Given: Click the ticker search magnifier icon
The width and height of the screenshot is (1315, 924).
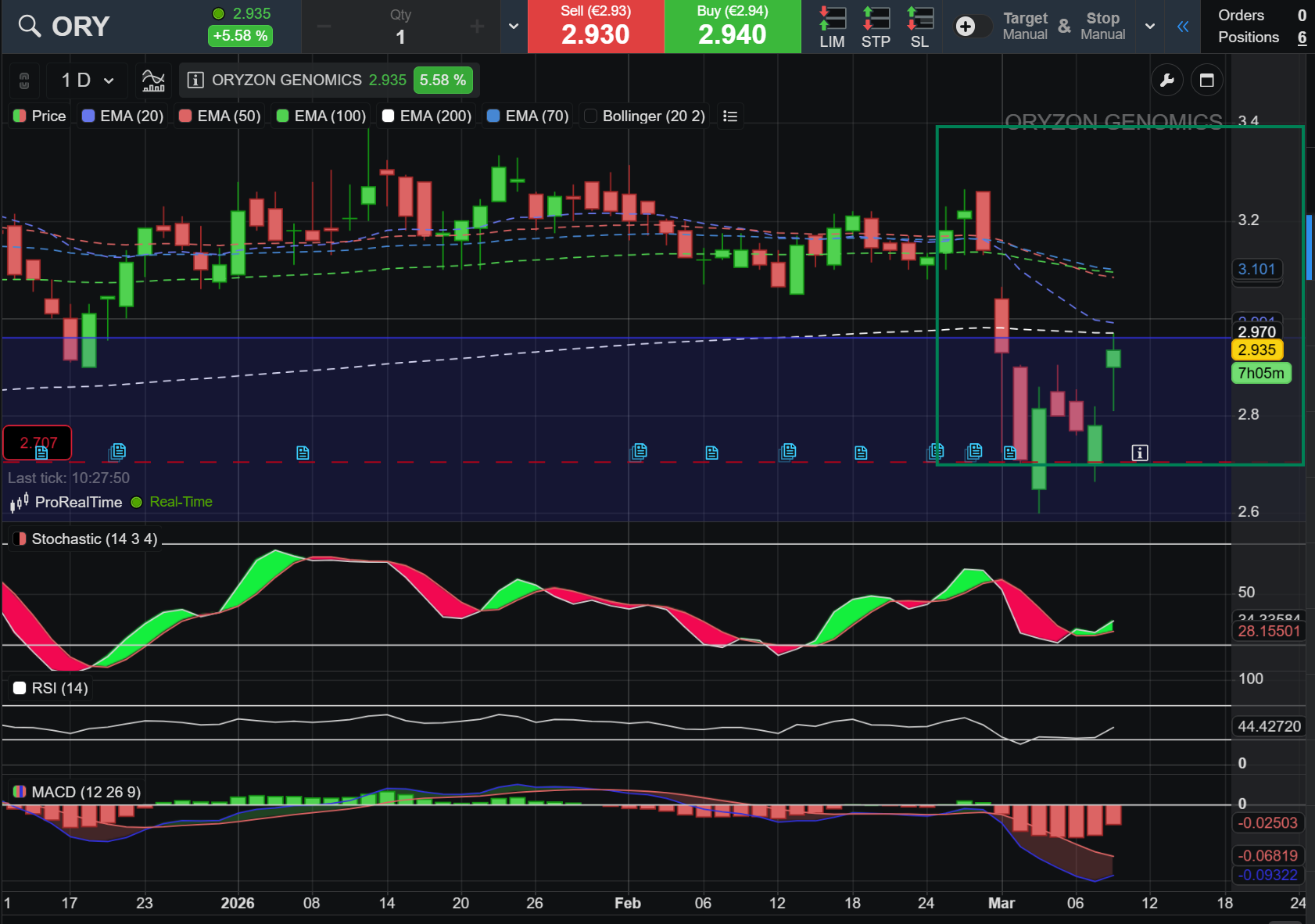Looking at the screenshot, I should pyautogui.click(x=29, y=27).
